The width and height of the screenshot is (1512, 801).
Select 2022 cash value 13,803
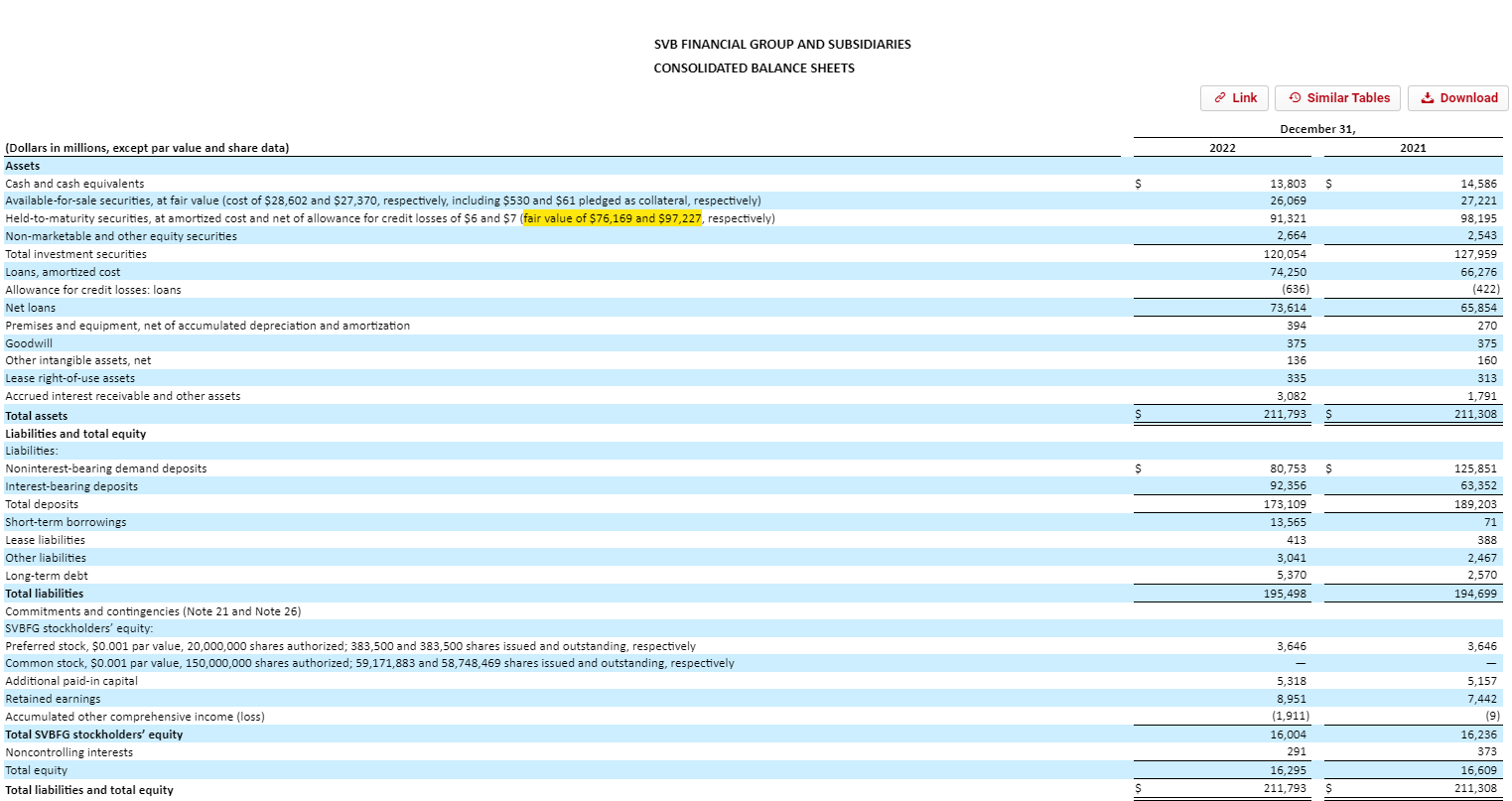click(1288, 184)
